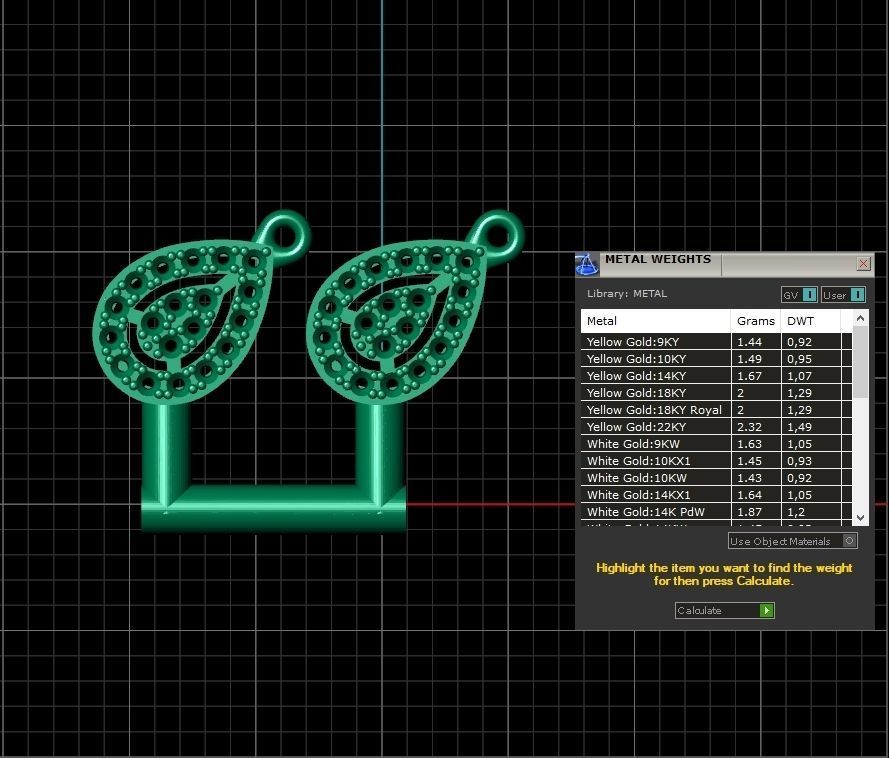Select Yellow Gold:18KY row
The width and height of the screenshot is (889, 758).
(x=716, y=393)
